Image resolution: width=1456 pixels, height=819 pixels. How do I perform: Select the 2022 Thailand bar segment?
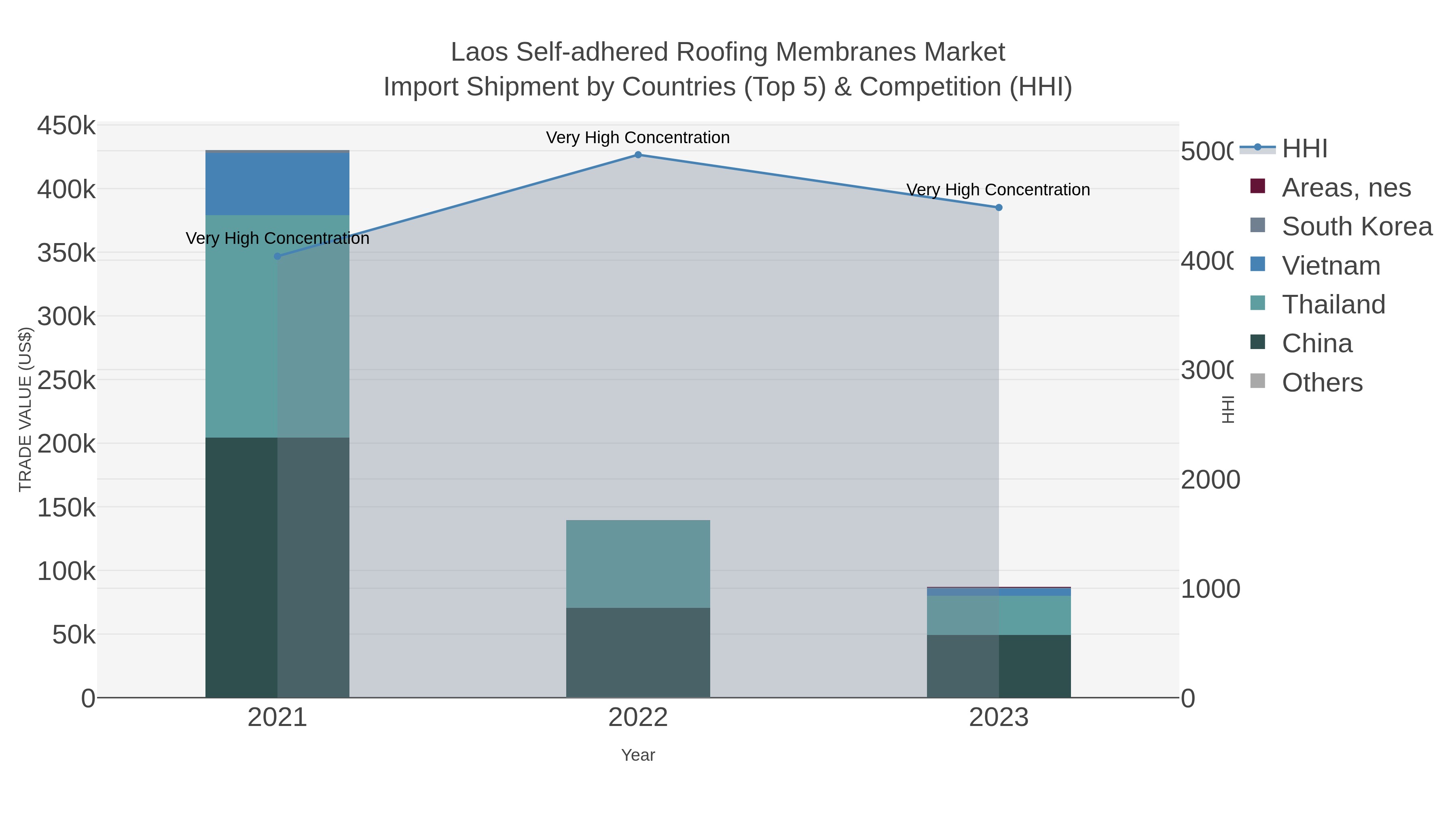tap(637, 563)
